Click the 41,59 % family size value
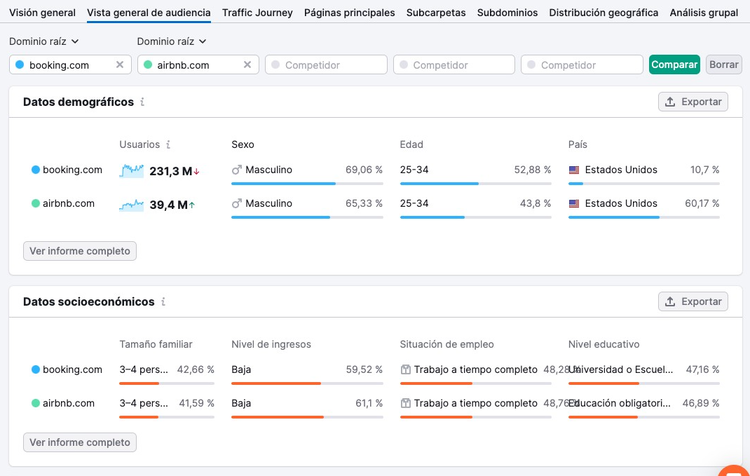 pos(197,403)
